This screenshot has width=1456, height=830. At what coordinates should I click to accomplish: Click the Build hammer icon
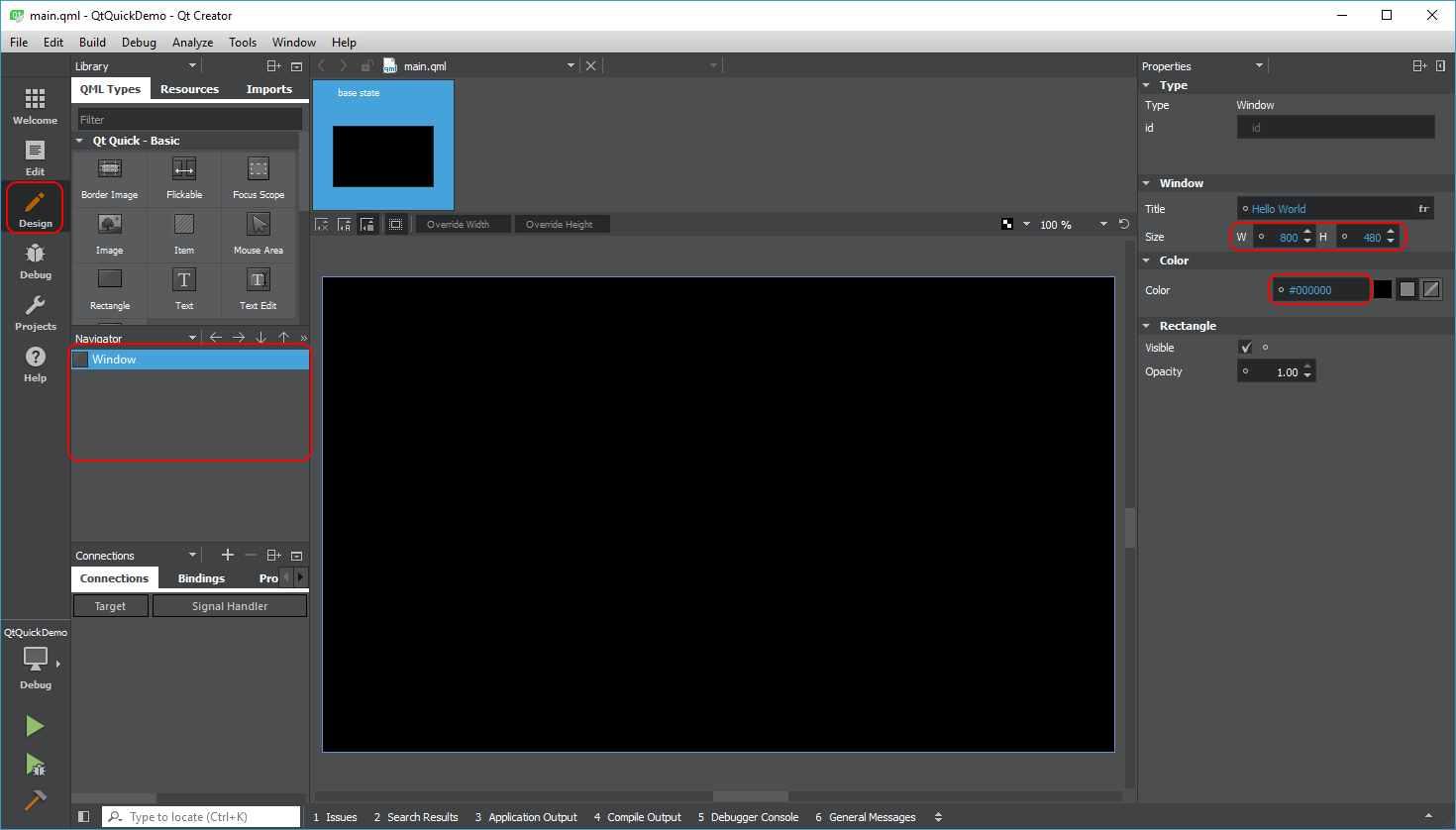35,800
